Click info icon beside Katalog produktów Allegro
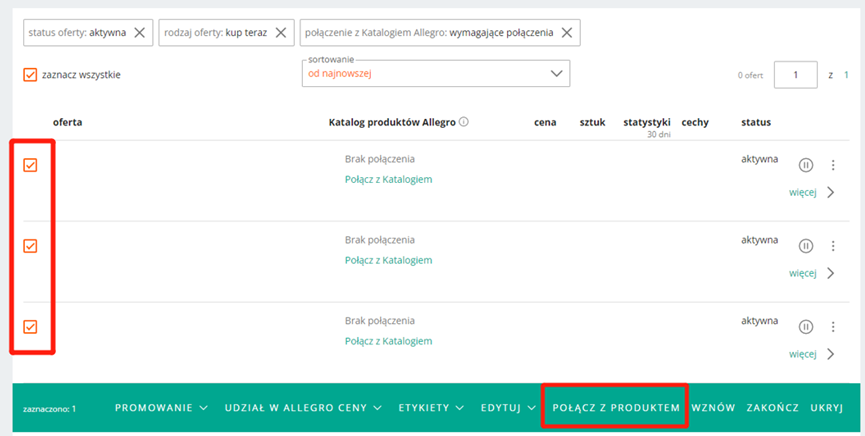The width and height of the screenshot is (865, 436). 464,123
